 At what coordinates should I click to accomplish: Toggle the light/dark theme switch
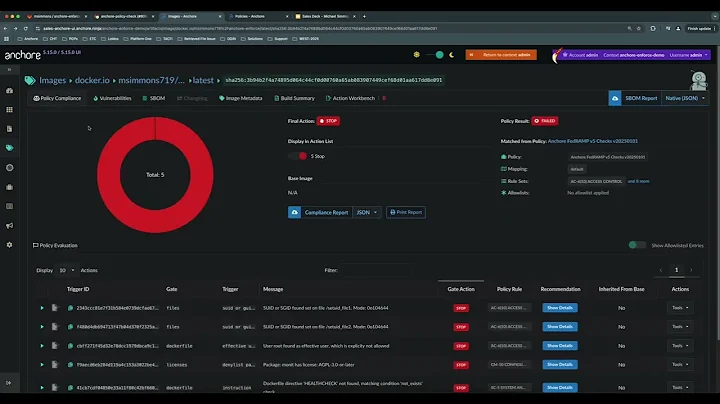pos(435,55)
